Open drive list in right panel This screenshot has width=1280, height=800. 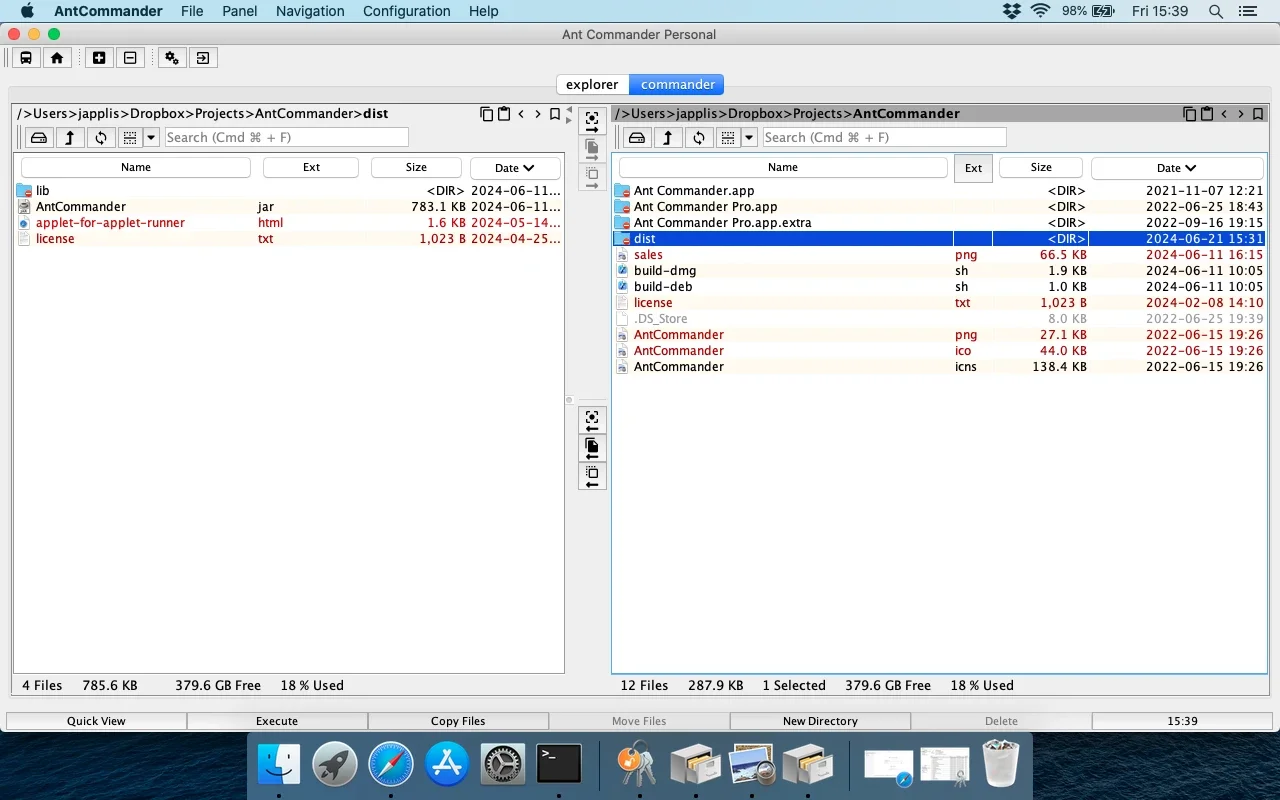(x=637, y=138)
